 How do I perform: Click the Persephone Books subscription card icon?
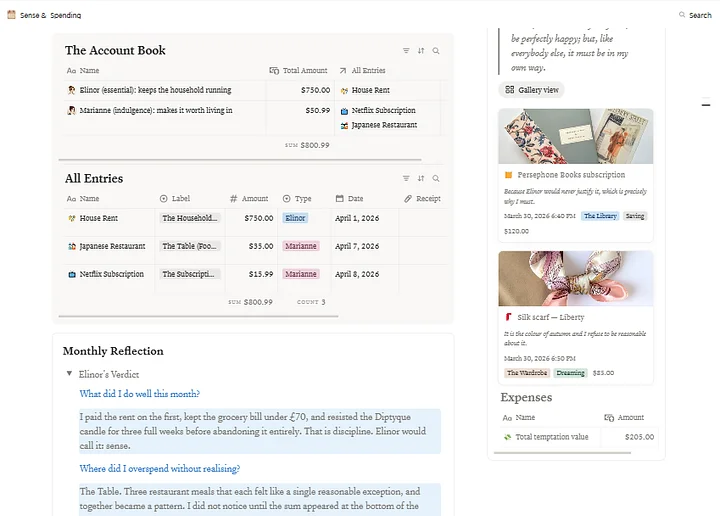pos(508,175)
